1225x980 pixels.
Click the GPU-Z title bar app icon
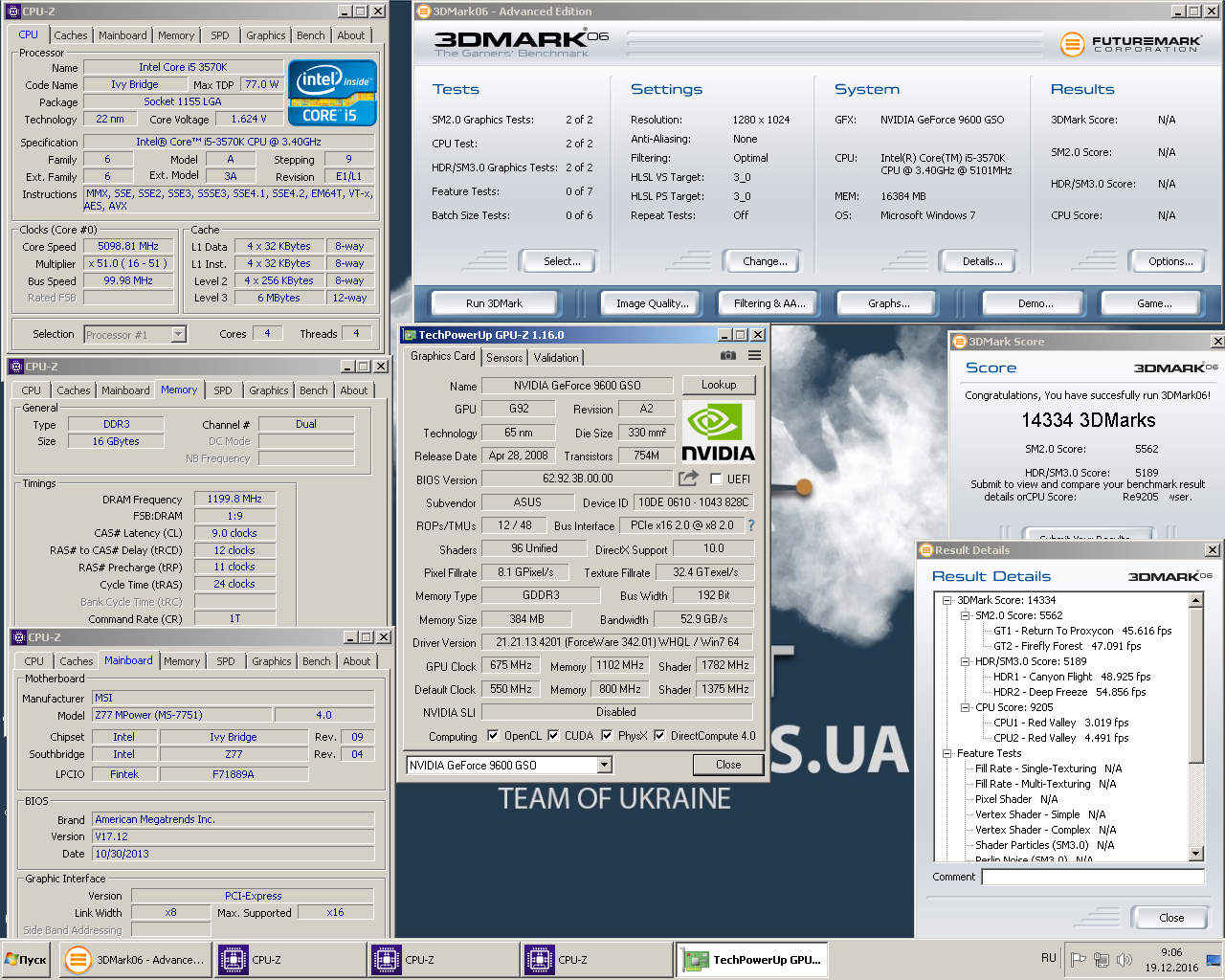(x=410, y=335)
